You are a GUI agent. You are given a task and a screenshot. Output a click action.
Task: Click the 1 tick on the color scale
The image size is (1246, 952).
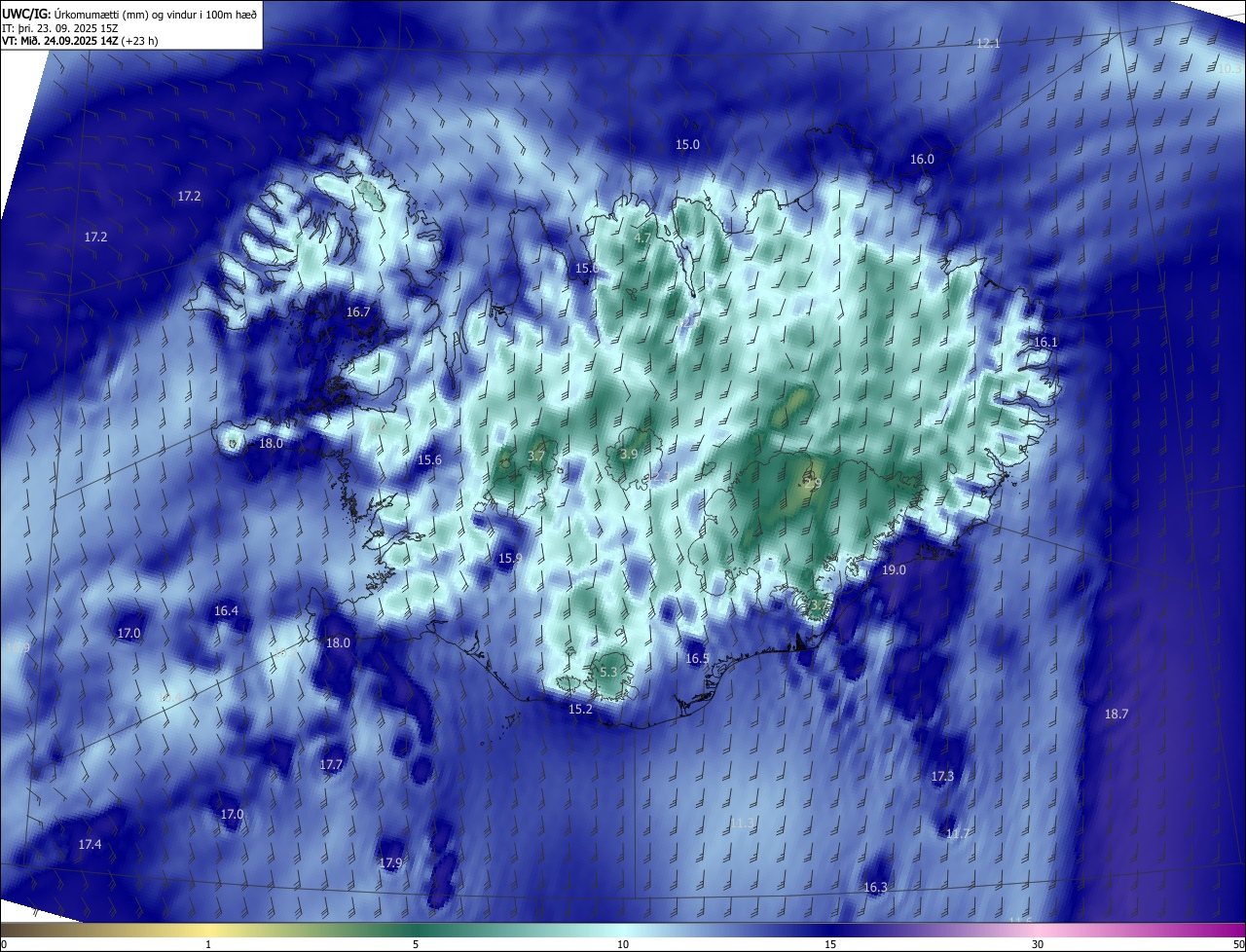(208, 944)
